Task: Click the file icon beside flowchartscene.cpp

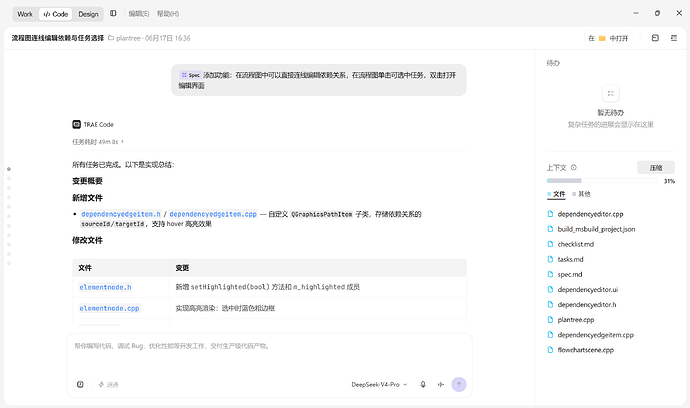Action: [x=550, y=350]
